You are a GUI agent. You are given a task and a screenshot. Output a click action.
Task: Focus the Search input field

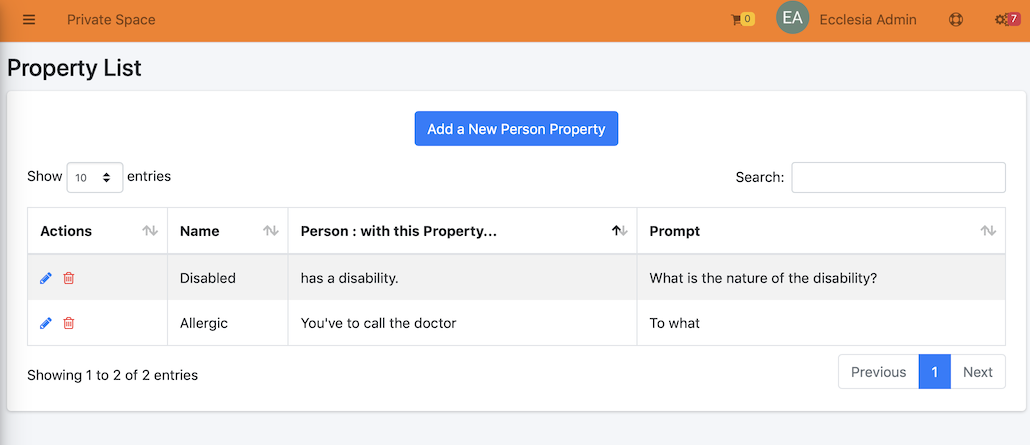898,177
